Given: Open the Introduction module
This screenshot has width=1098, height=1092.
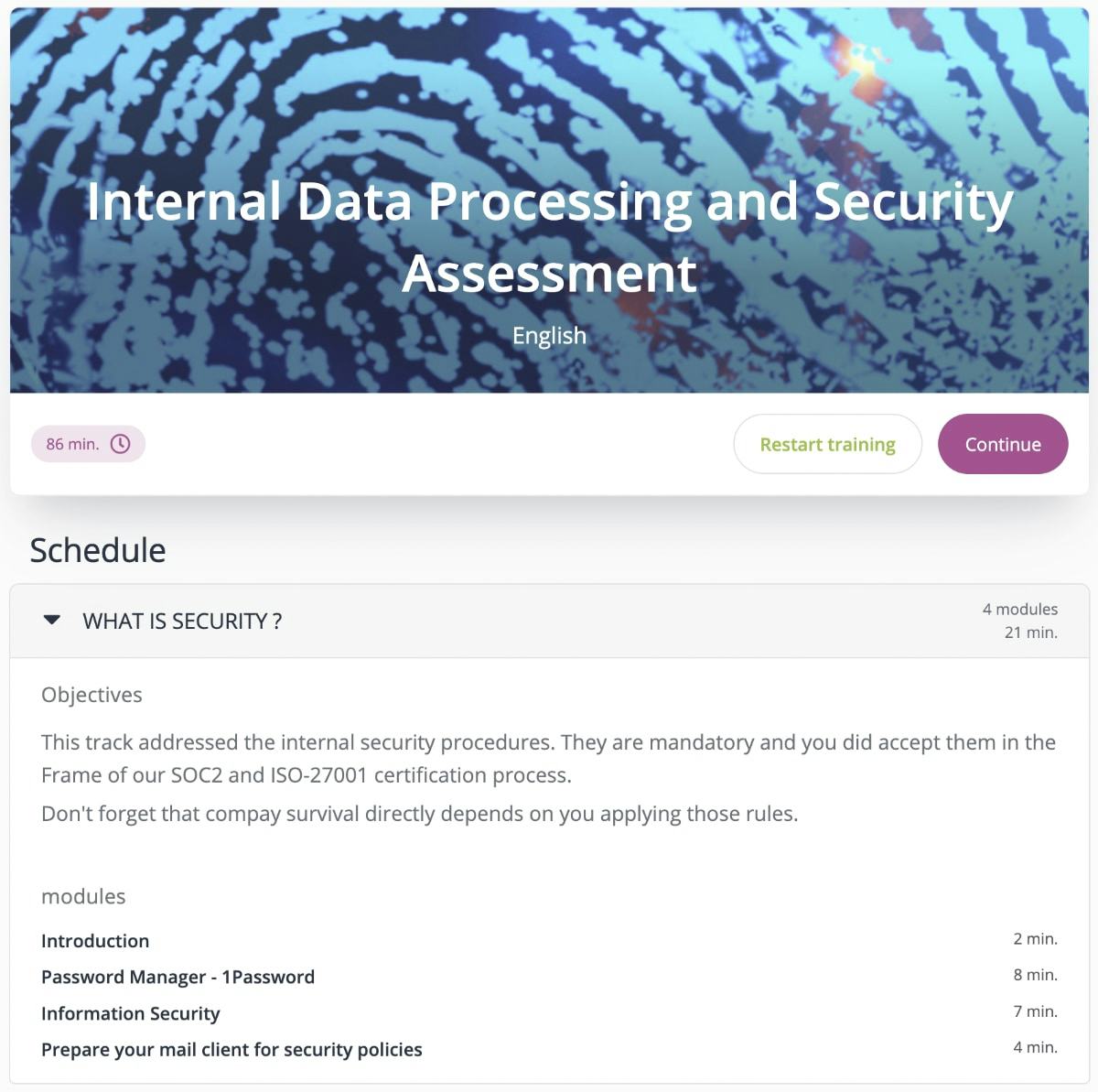Looking at the screenshot, I should coord(95,941).
